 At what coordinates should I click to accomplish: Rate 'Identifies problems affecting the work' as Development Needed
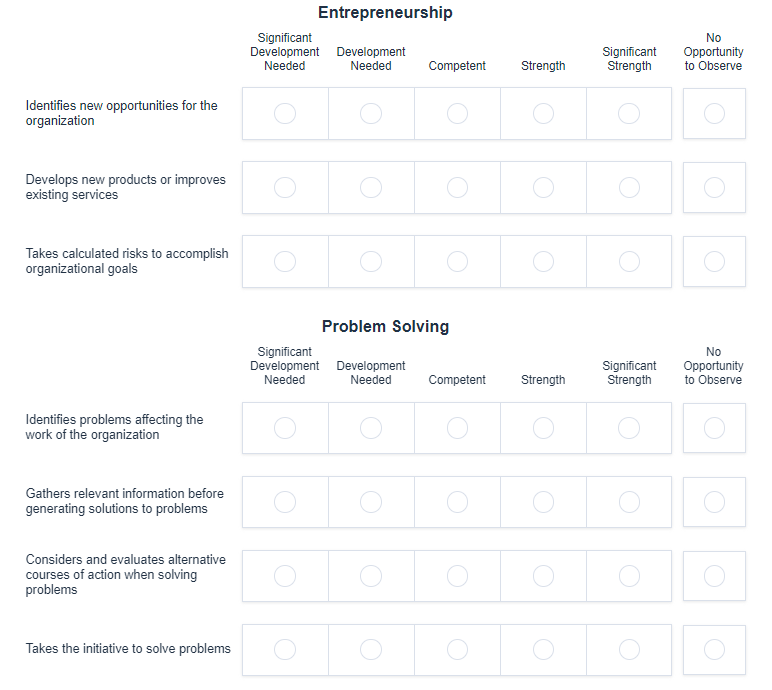[x=371, y=428]
